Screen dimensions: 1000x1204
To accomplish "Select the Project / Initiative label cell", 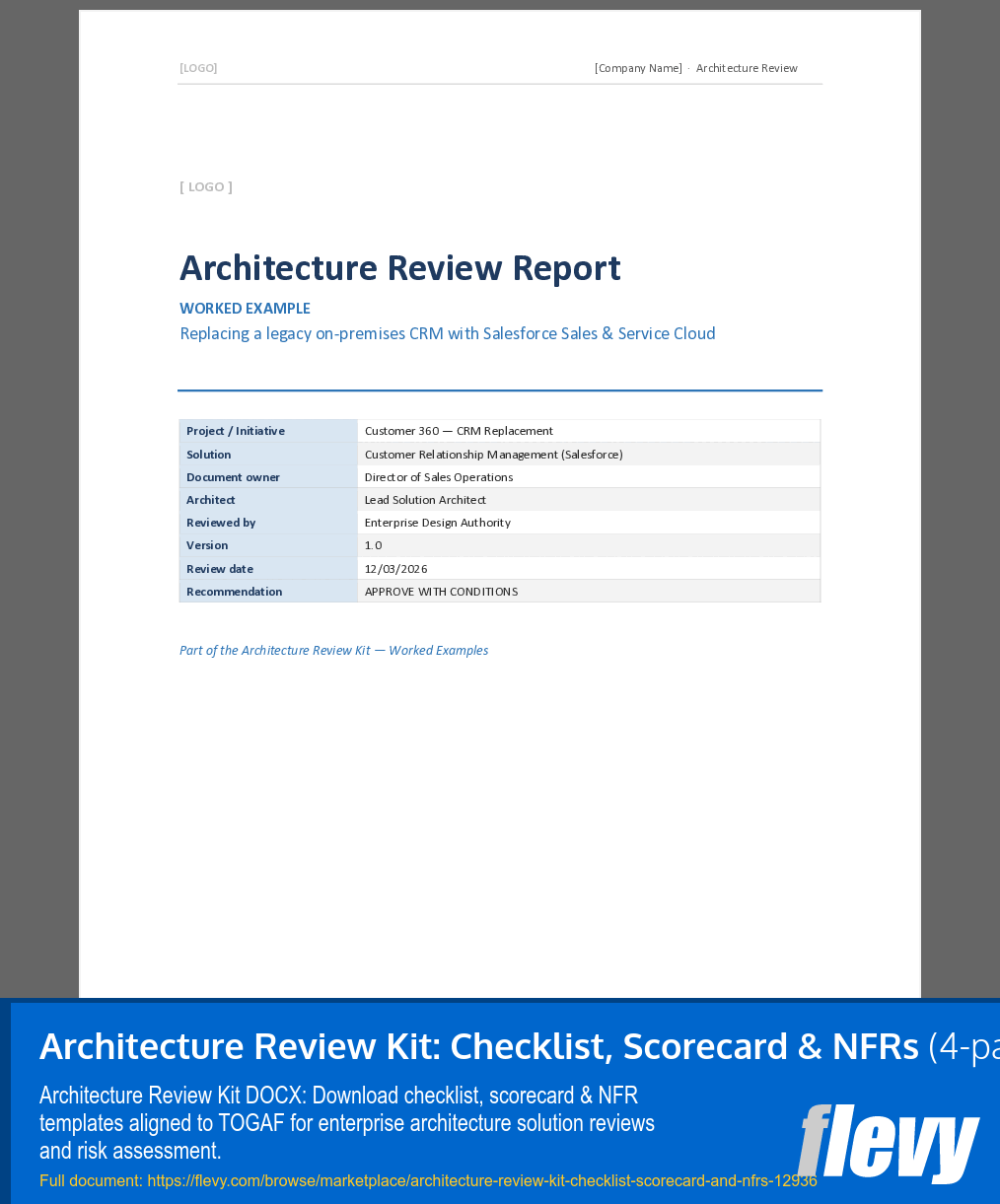I will tap(268, 431).
